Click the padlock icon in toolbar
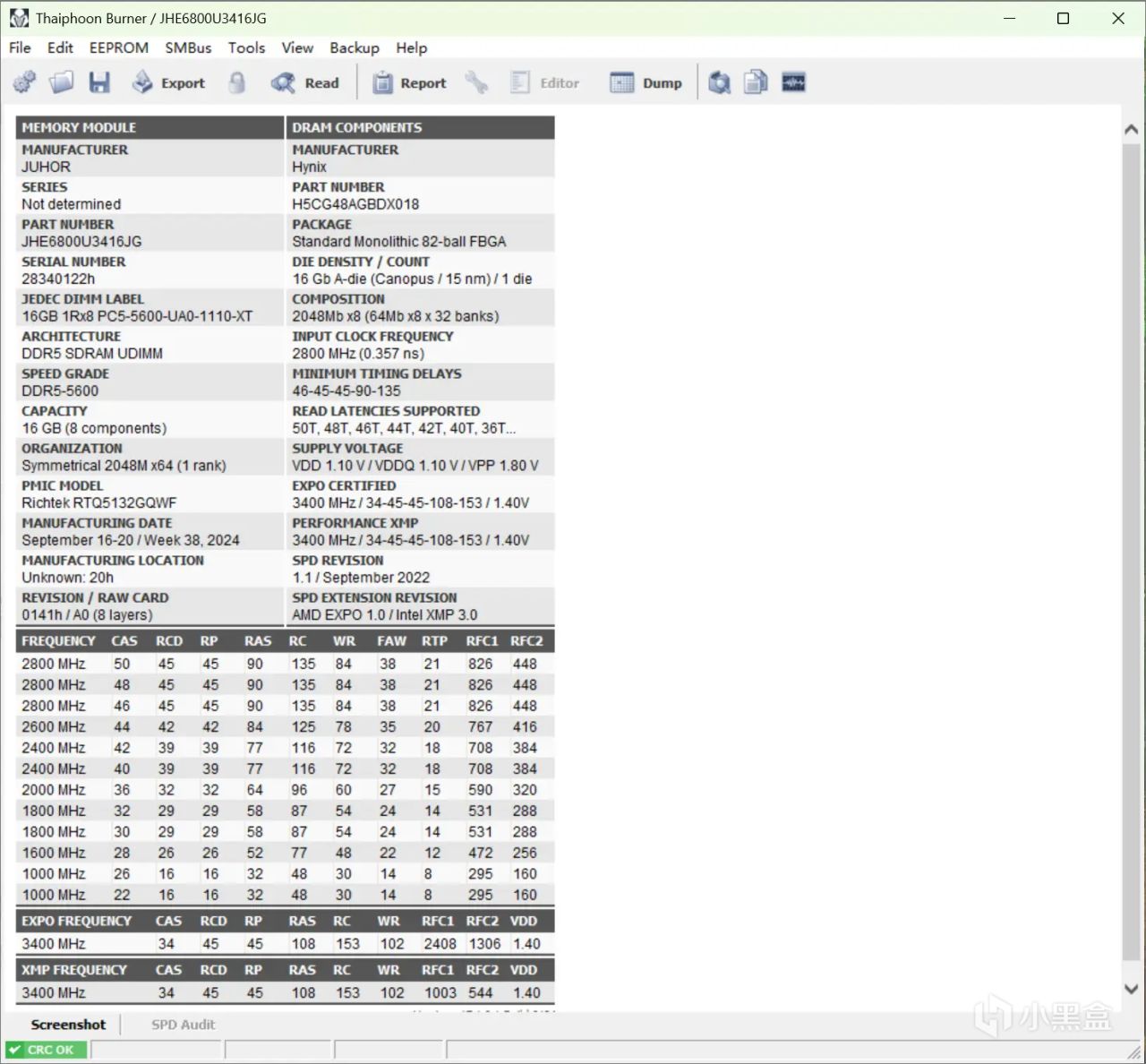Viewport: 1146px width, 1064px height. 237,83
